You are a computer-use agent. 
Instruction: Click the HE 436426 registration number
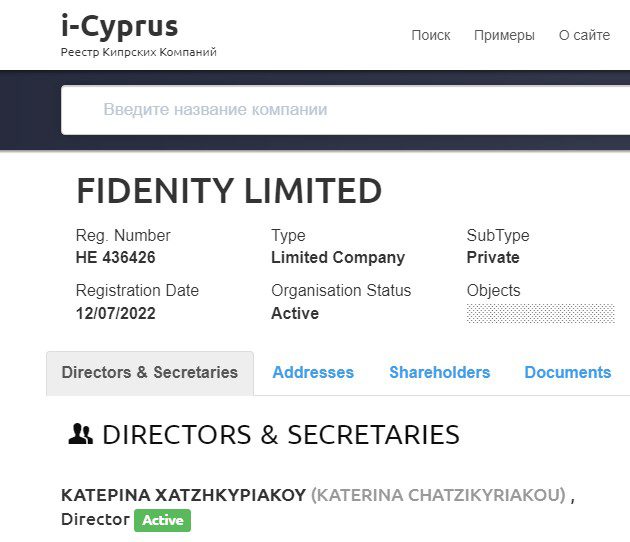[x=115, y=258]
